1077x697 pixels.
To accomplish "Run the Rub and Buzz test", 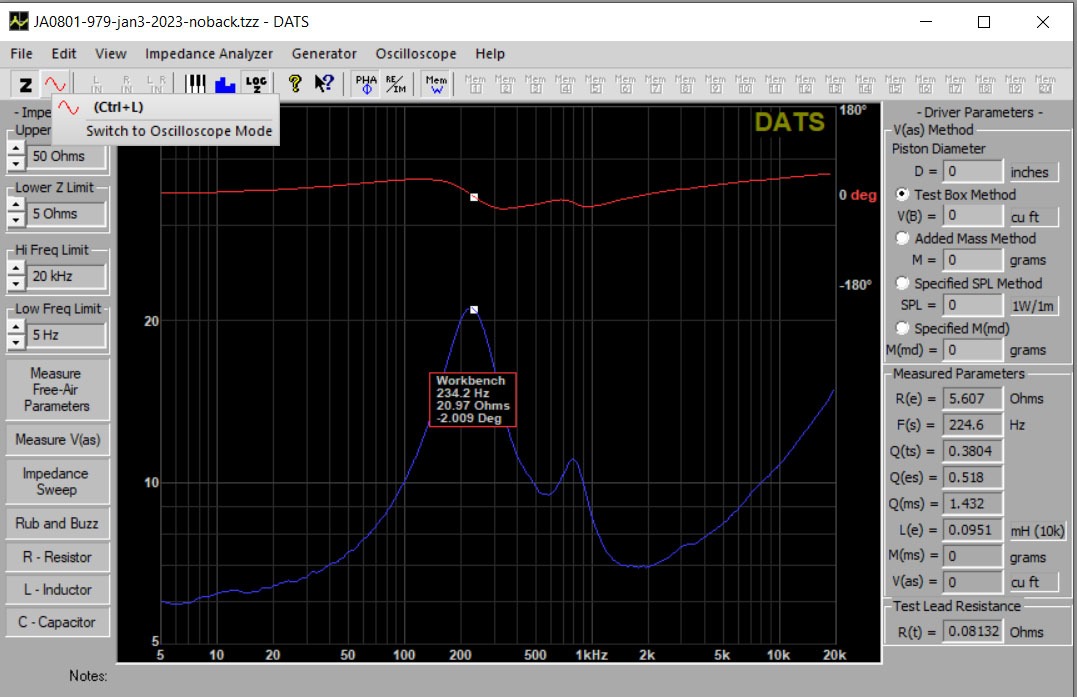I will pos(57,523).
